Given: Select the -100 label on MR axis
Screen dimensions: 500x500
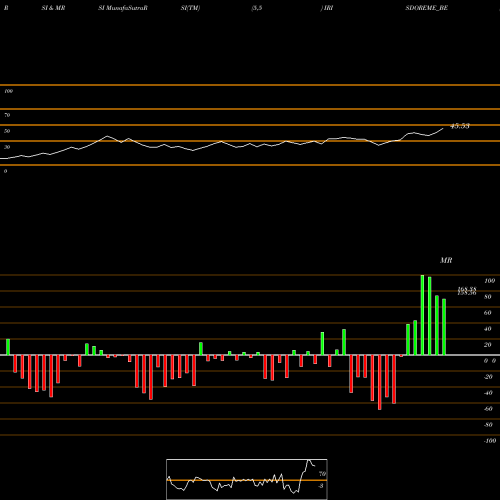Looking at the screenshot, I should point(490,441).
